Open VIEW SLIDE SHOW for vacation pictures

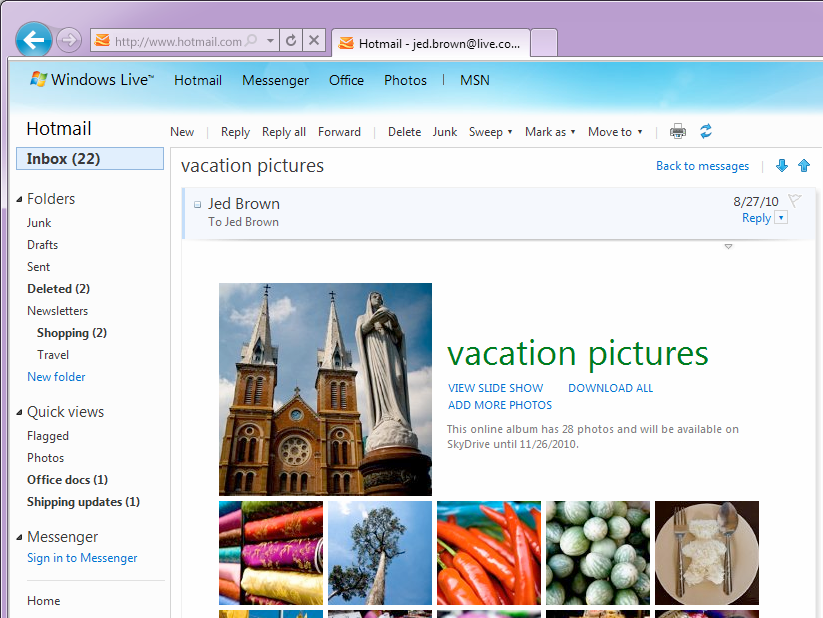(495, 387)
